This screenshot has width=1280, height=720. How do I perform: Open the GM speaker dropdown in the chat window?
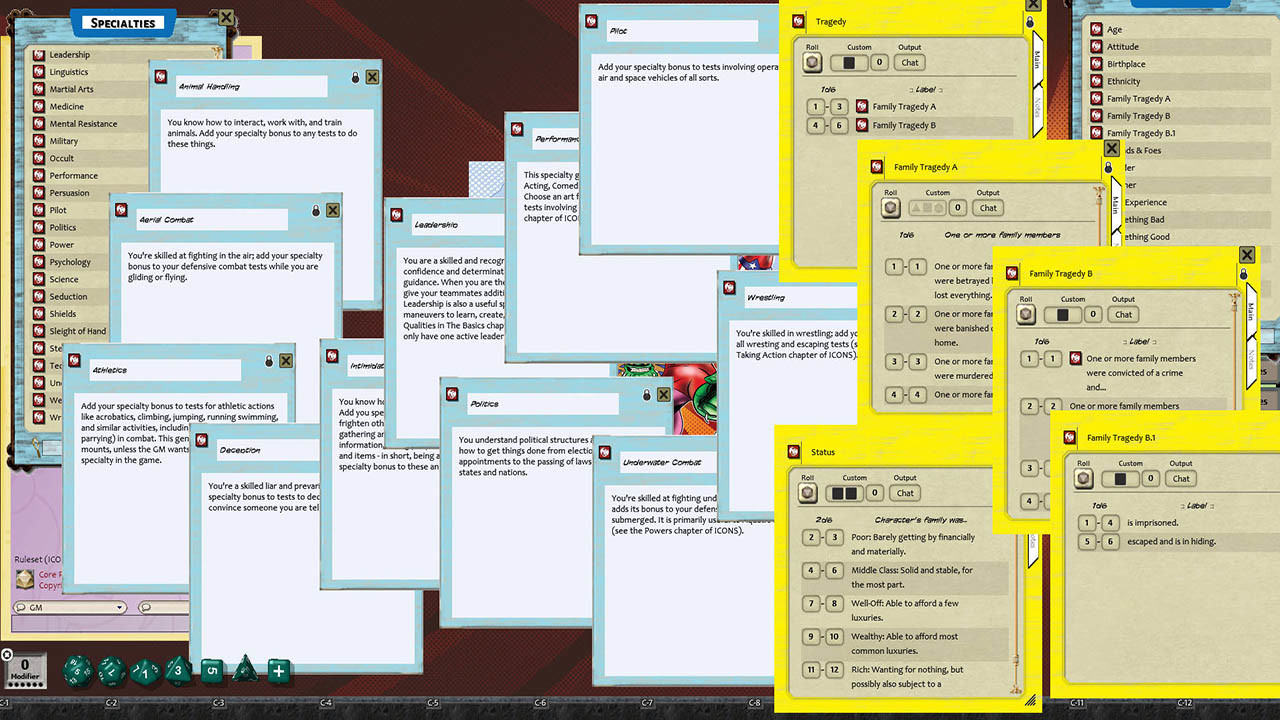pyautogui.click(x=119, y=607)
